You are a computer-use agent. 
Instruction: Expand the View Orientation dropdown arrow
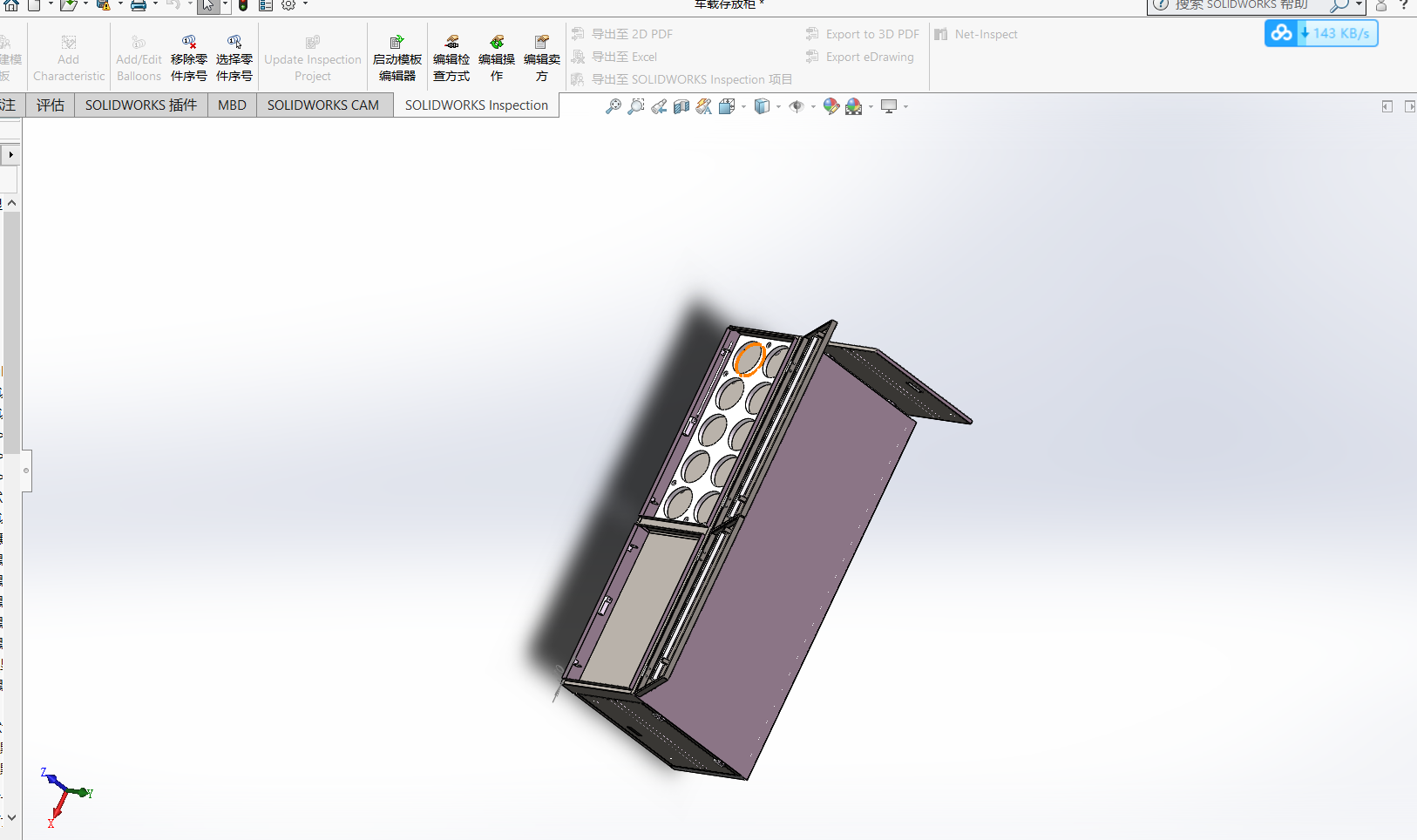[x=743, y=107]
